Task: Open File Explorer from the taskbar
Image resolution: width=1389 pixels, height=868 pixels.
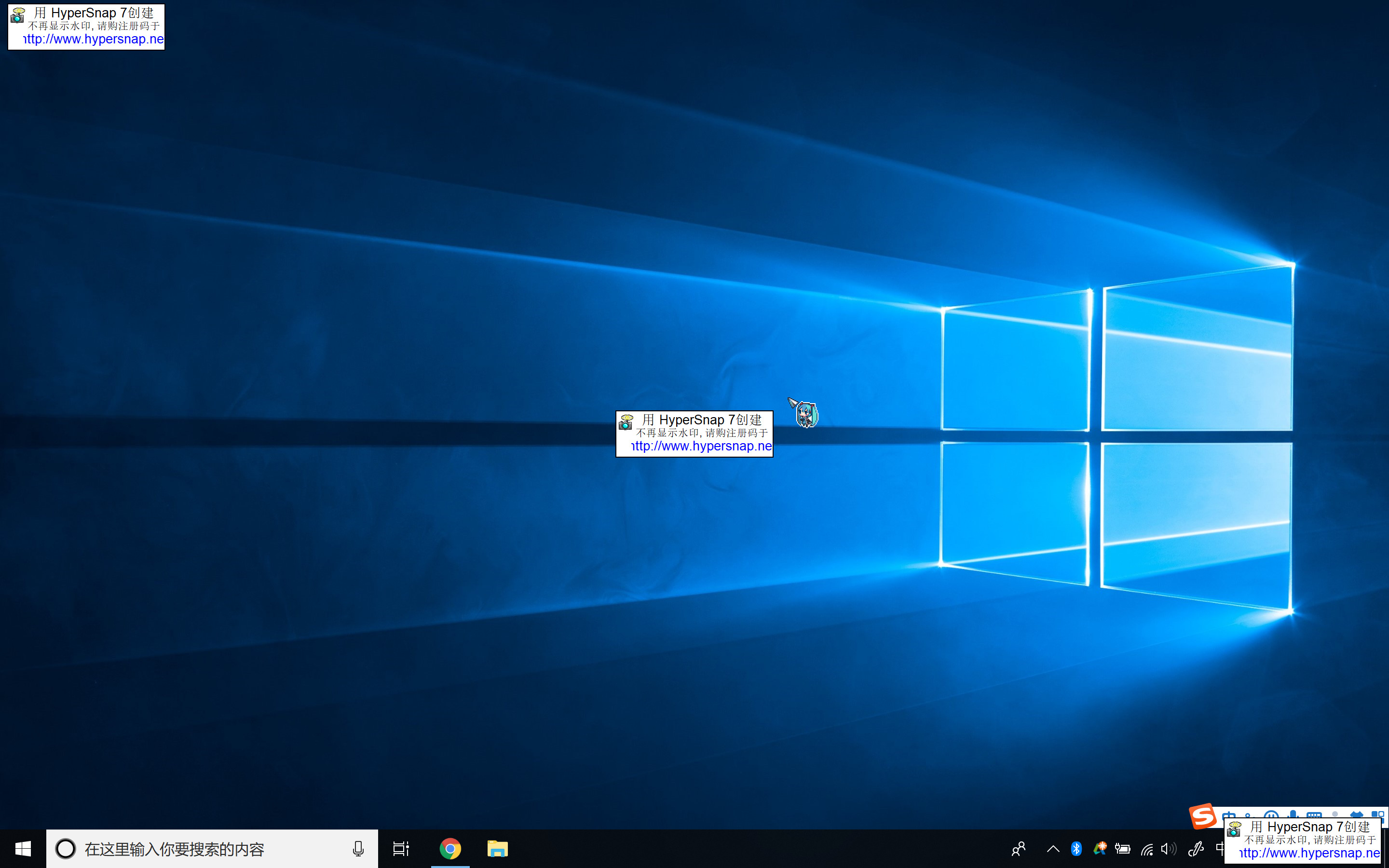Action: (x=498, y=849)
